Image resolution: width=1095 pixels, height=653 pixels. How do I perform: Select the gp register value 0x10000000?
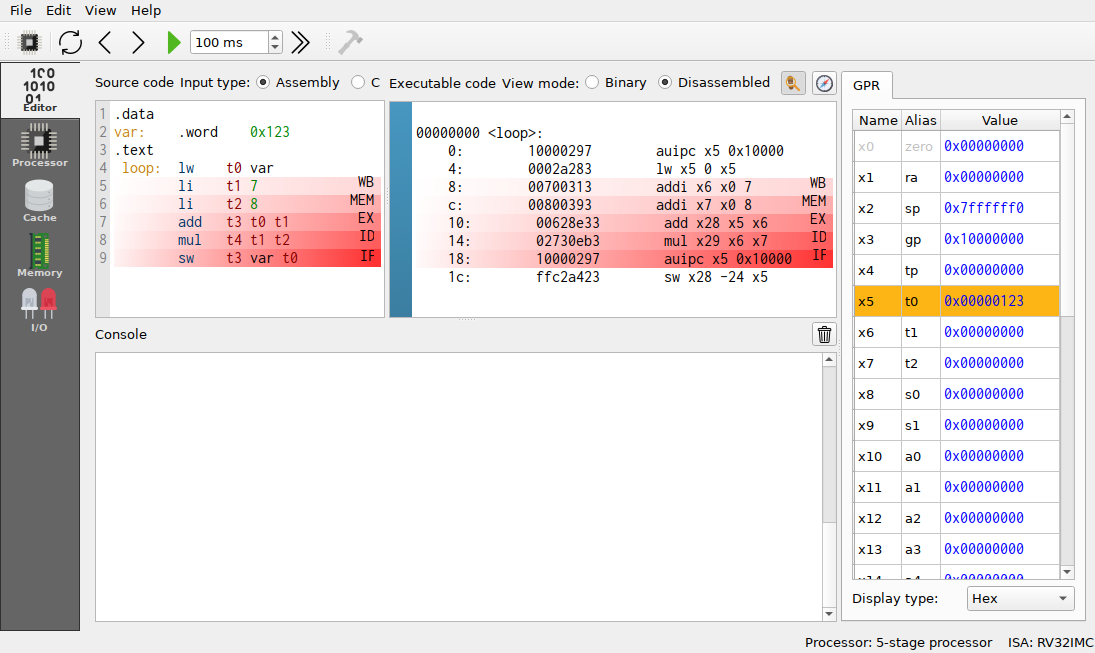click(x=999, y=239)
